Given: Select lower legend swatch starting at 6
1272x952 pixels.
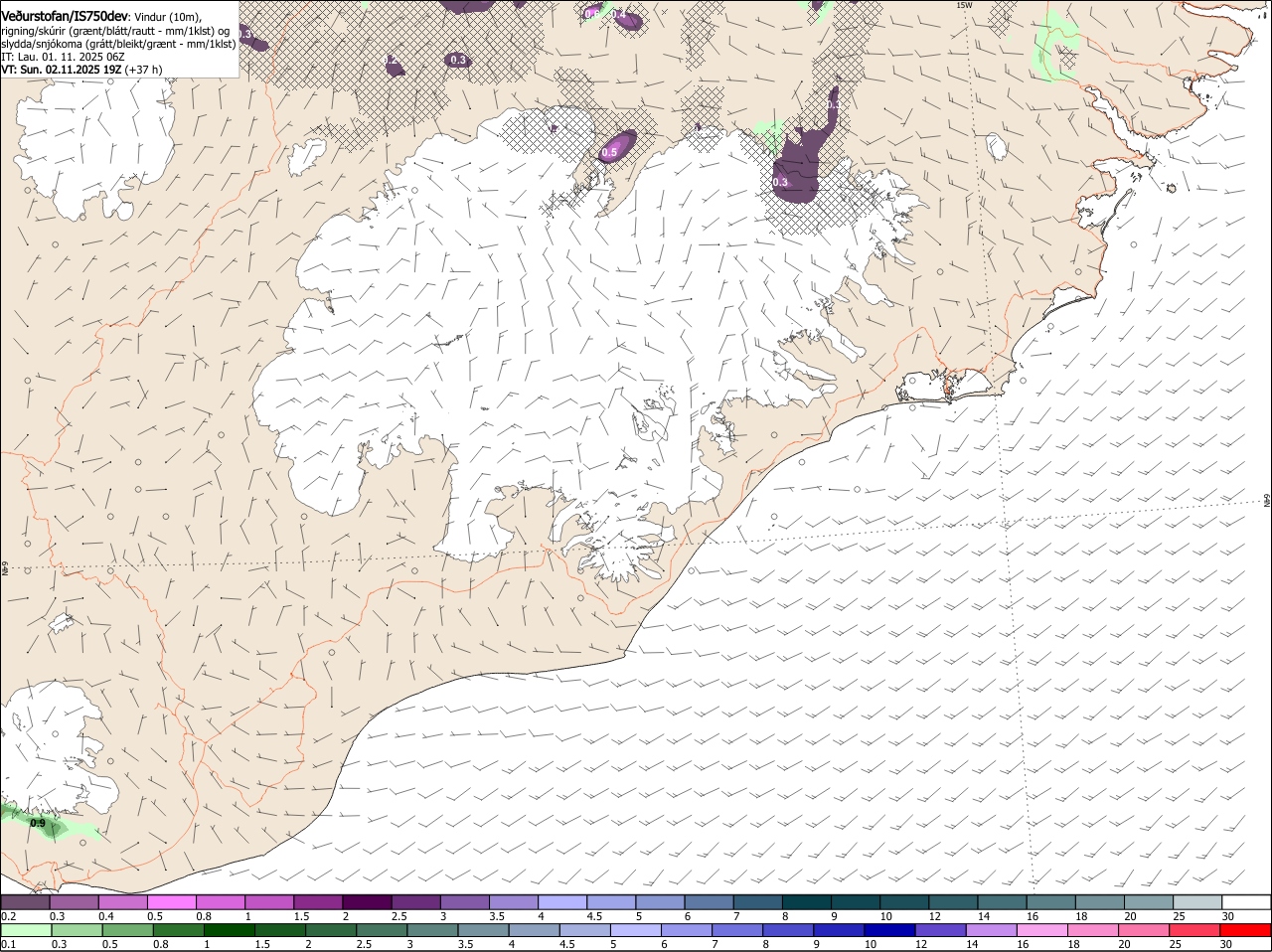Looking at the screenshot, I should pyautogui.click(x=686, y=930).
